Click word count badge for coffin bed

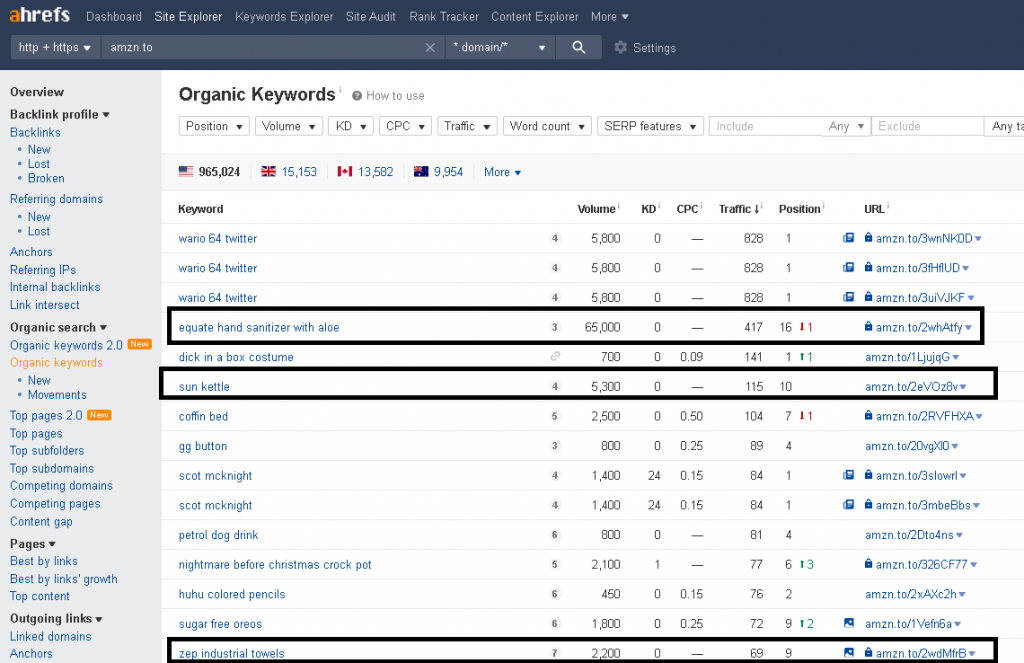click(555, 415)
